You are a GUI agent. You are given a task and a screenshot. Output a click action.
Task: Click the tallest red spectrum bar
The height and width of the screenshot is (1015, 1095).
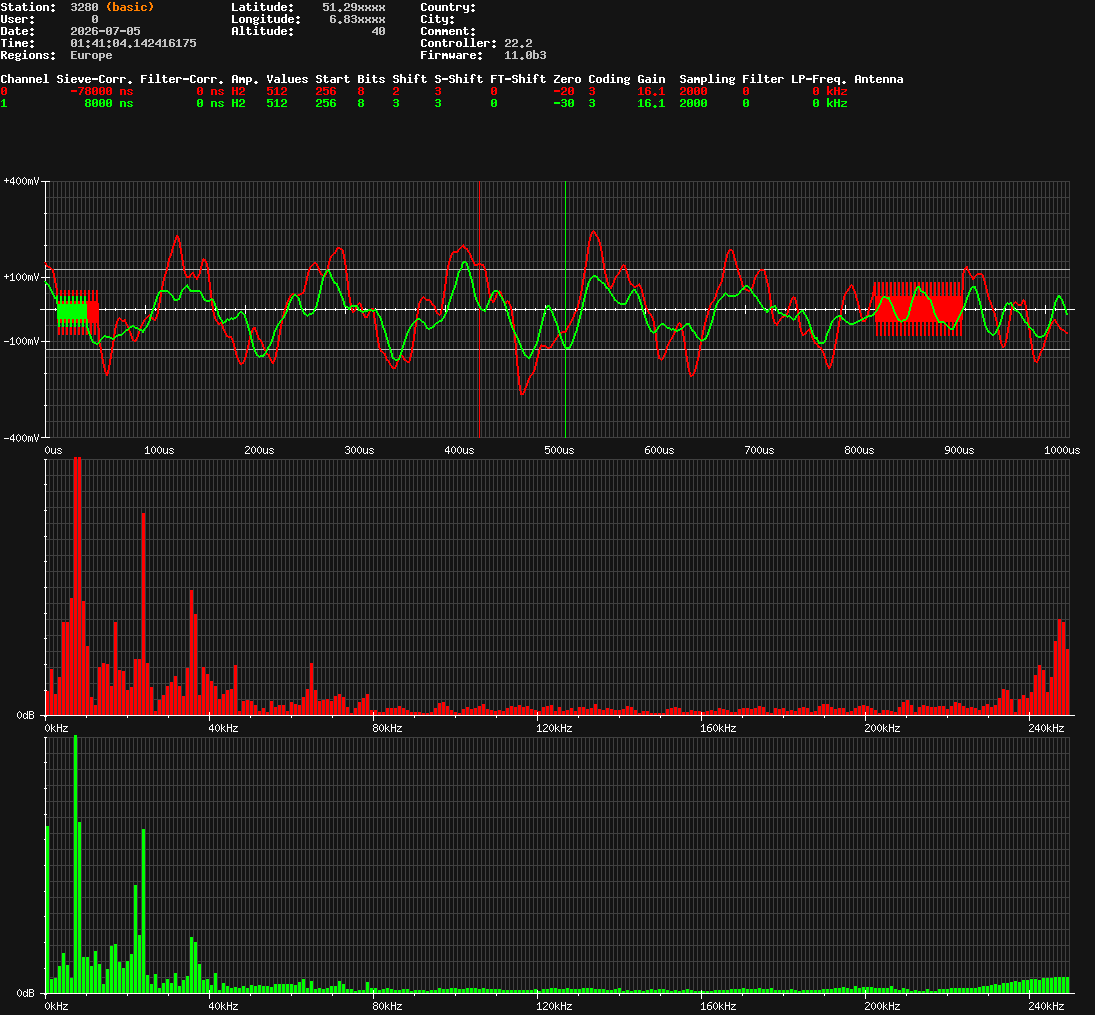(78, 586)
